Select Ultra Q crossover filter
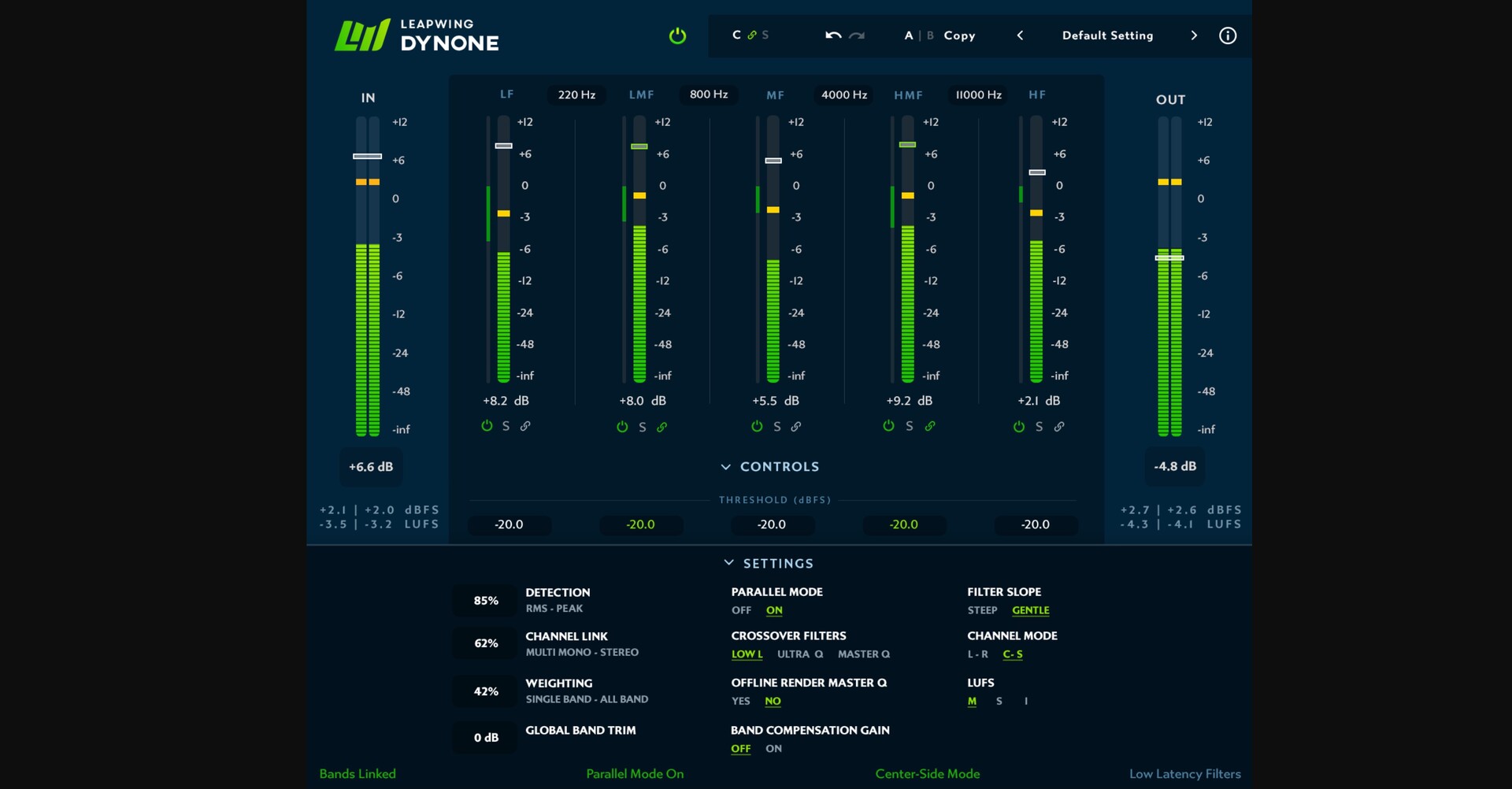Viewport: 1512px width, 789px height. click(x=799, y=654)
